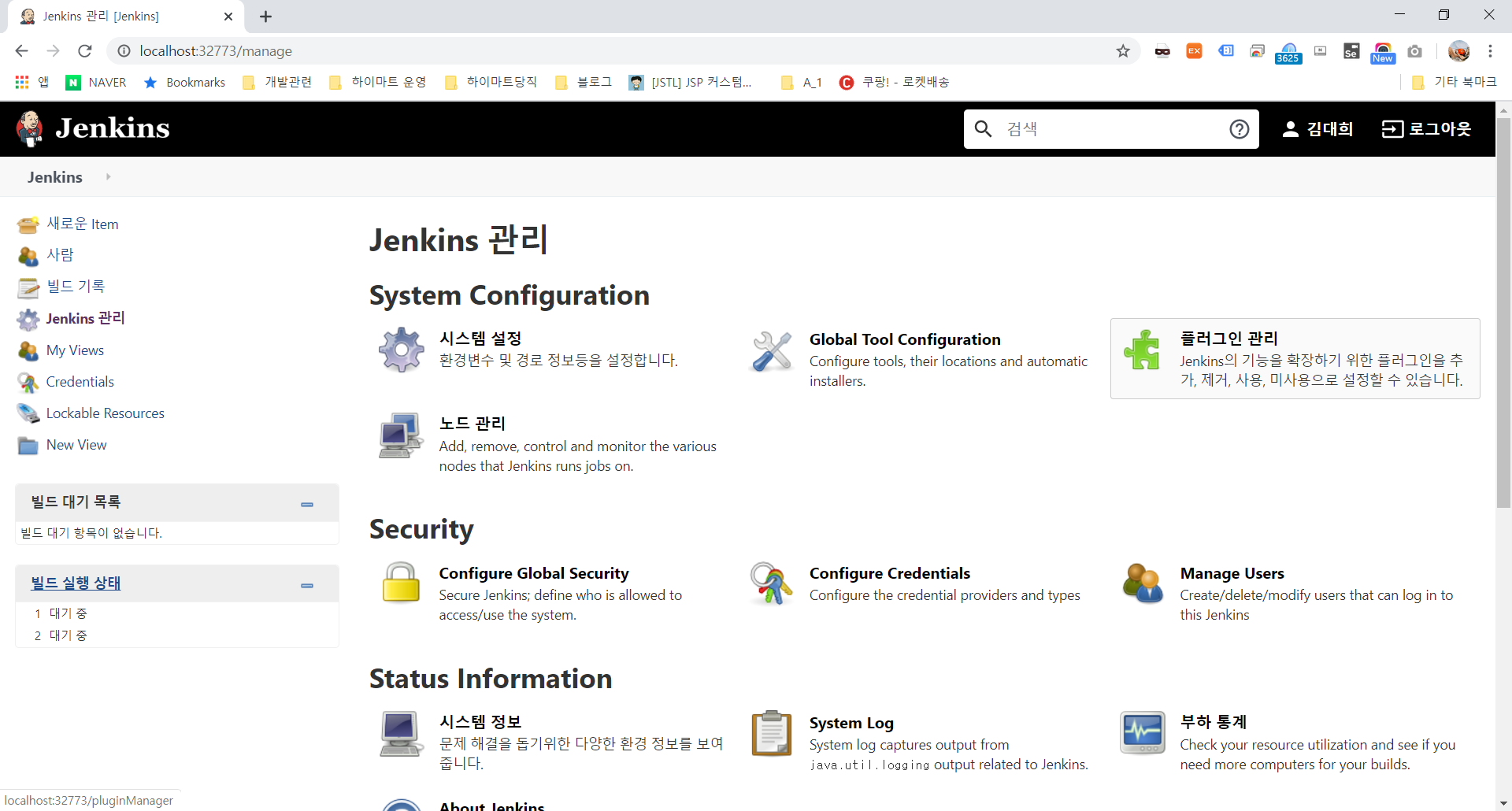Collapse the 빌드 대기 목록 panel

tap(307, 504)
